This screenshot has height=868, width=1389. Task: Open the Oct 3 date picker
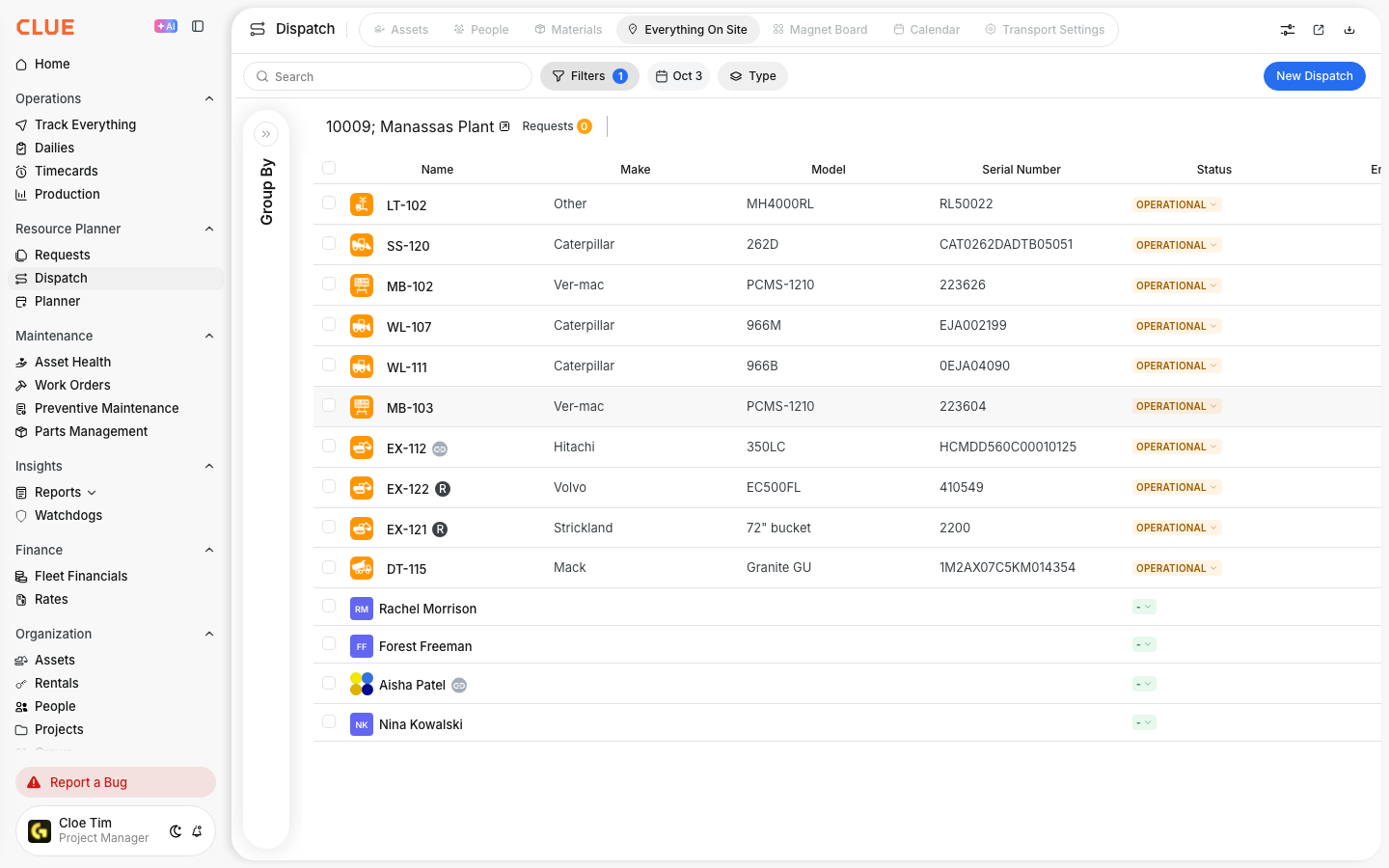[679, 76]
